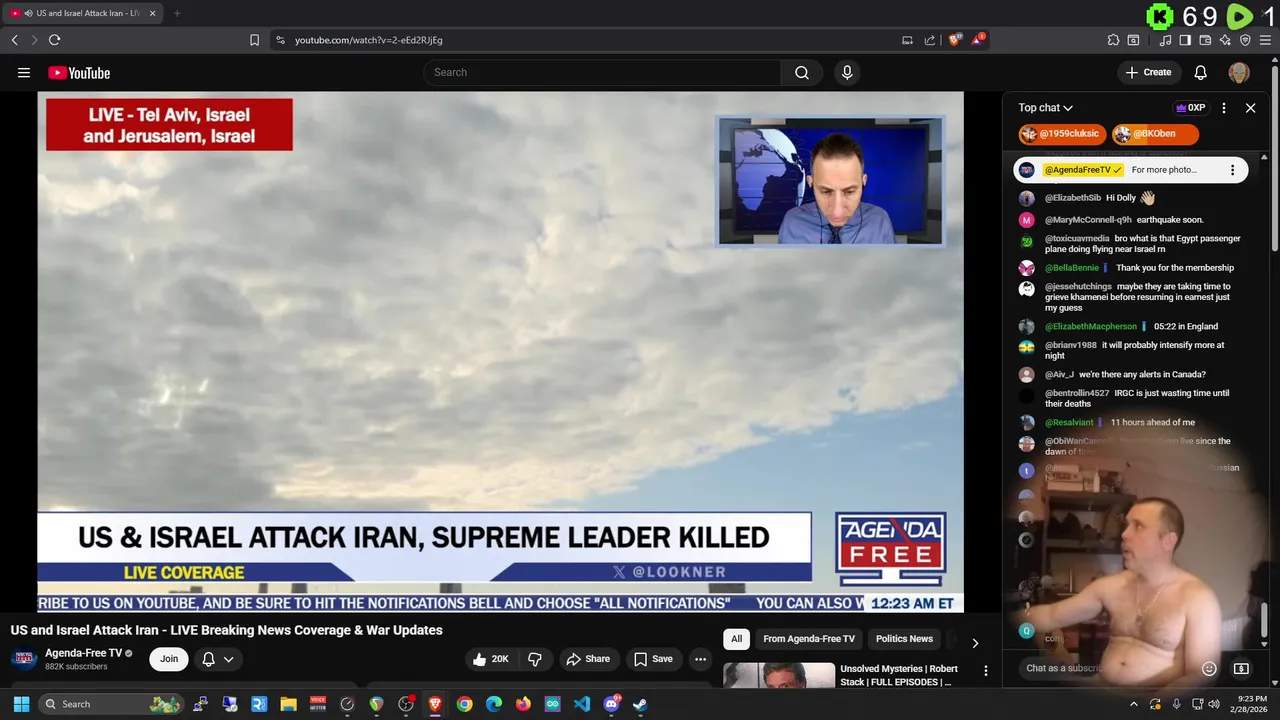1280x720 pixels.
Task: Open chat options three-dot menu
Action: click(1224, 108)
